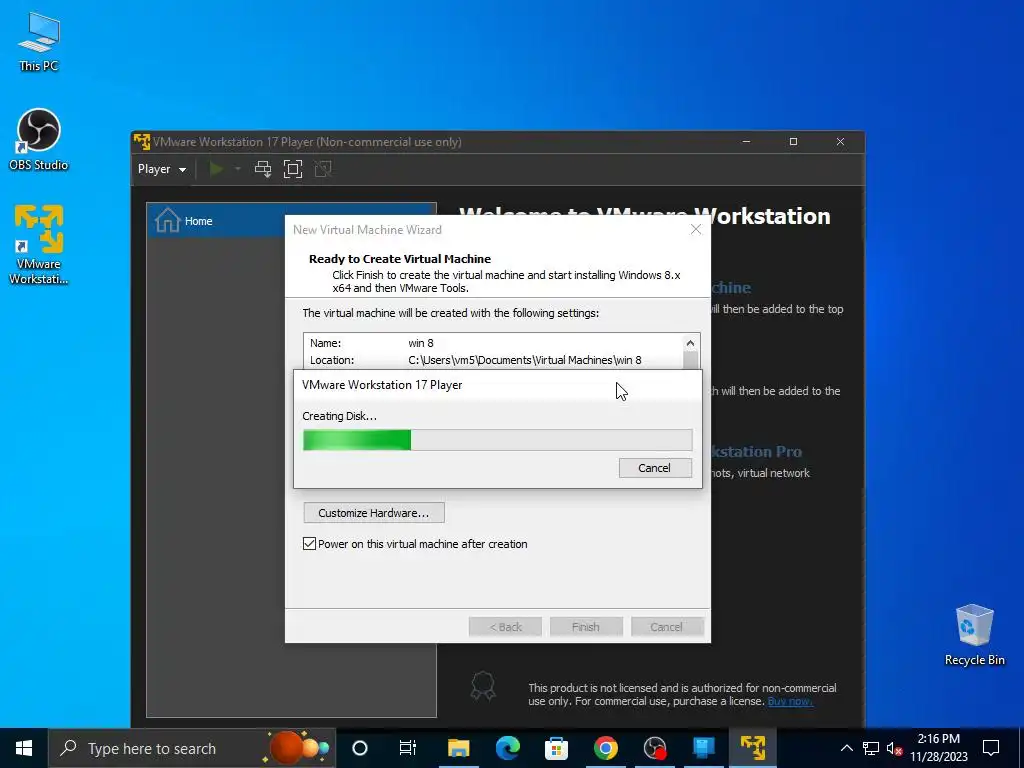The image size is (1024, 768).
Task: Close the New Virtual Machine Wizard dialog
Action: click(696, 229)
